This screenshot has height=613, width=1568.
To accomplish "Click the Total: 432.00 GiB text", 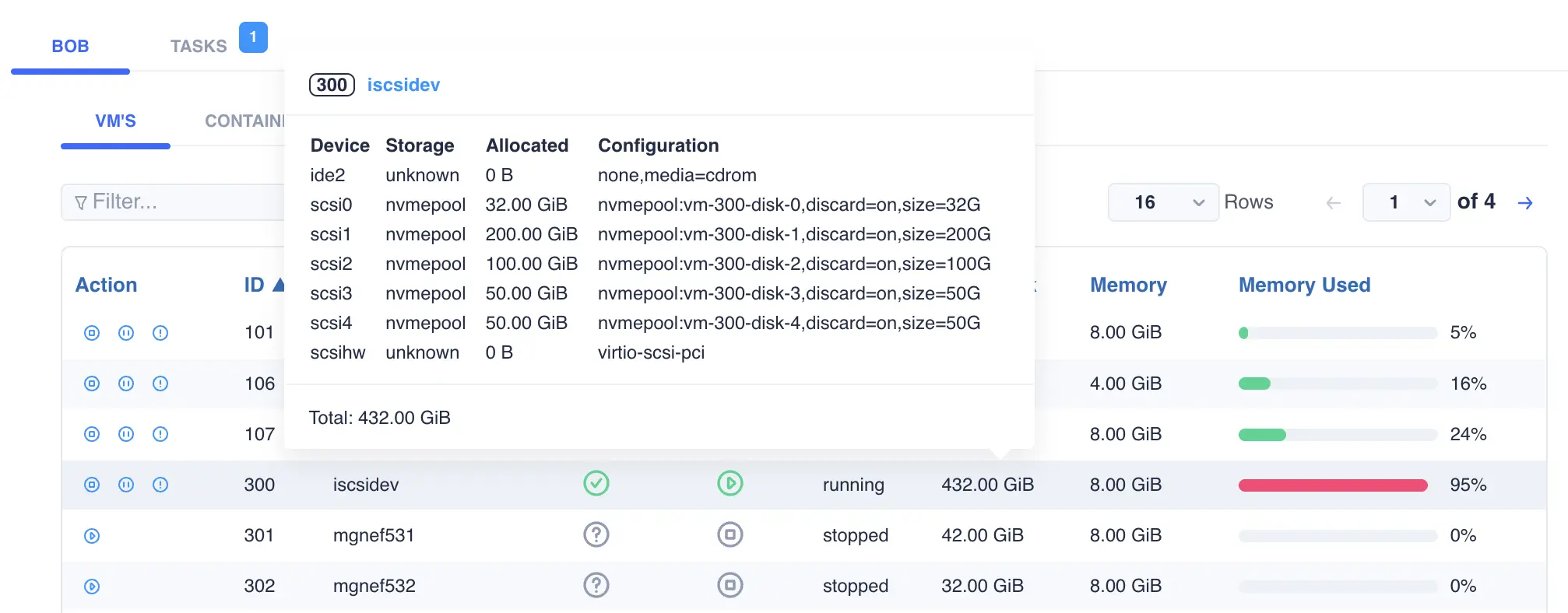I will click(x=380, y=418).
